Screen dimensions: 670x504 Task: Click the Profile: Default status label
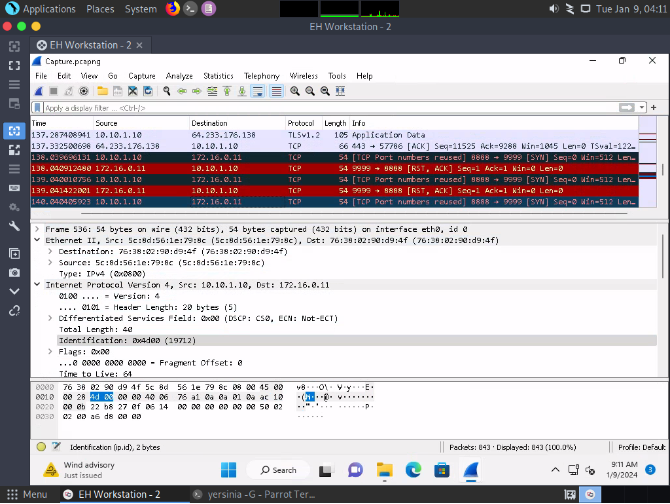click(x=641, y=447)
